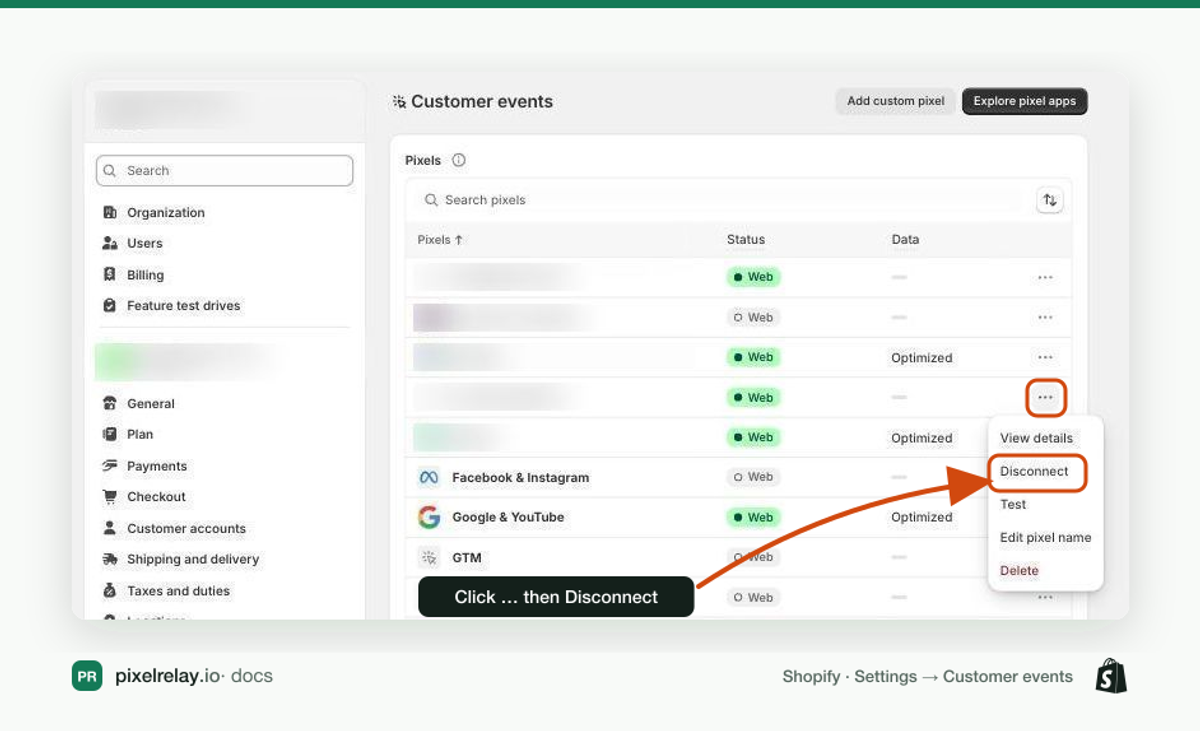Open Feature test drives page
This screenshot has width=1200, height=731.
pyautogui.click(x=184, y=306)
